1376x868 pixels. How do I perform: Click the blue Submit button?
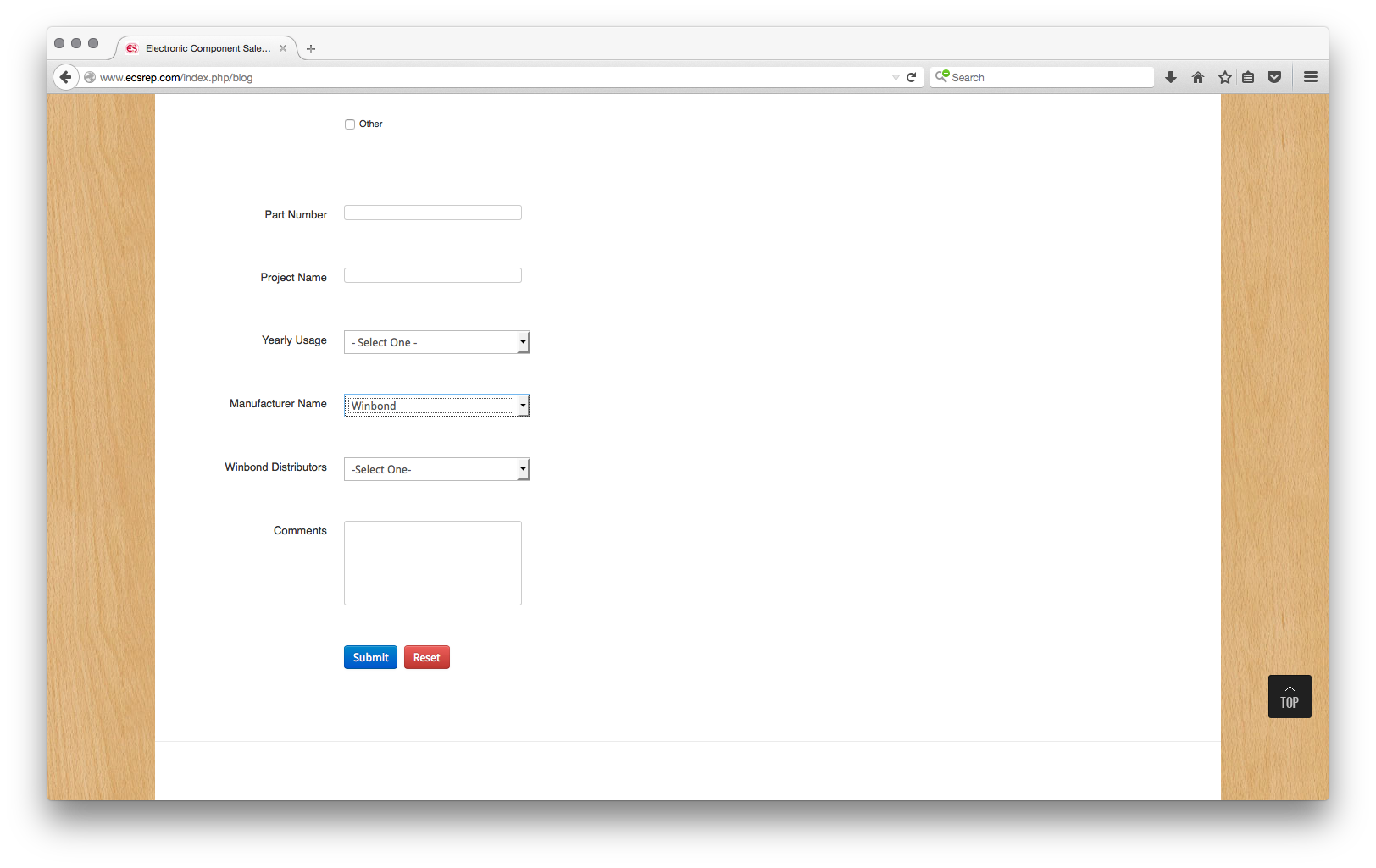coord(370,657)
